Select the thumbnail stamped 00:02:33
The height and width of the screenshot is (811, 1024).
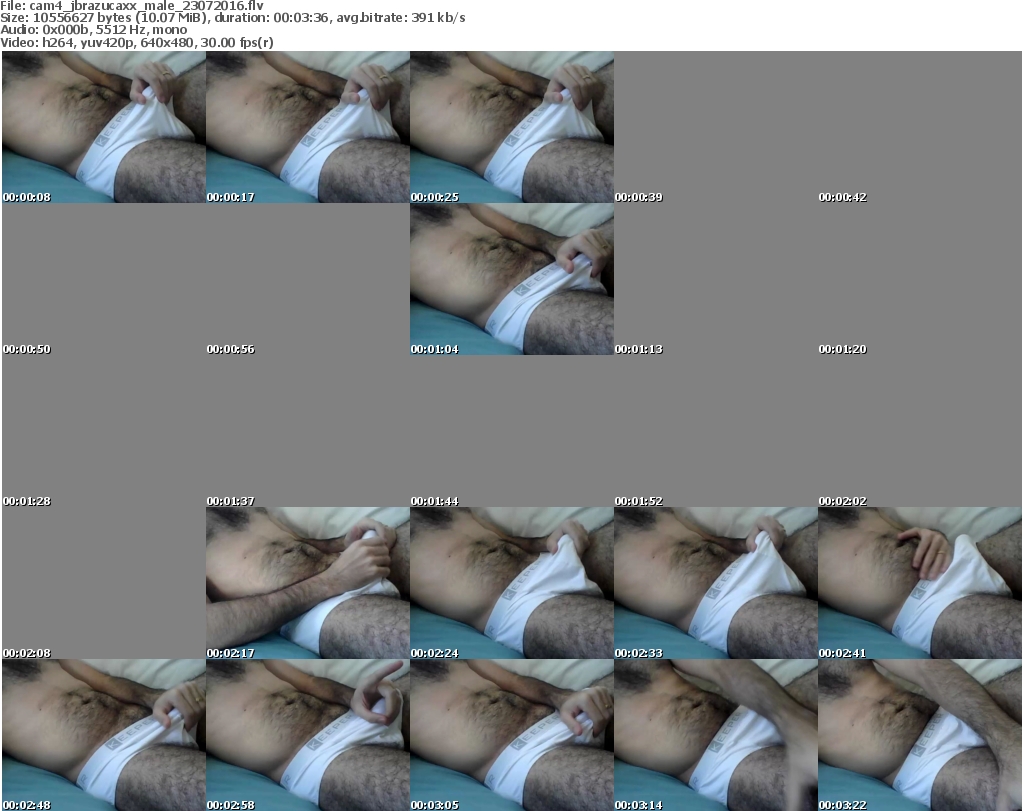click(x=716, y=583)
